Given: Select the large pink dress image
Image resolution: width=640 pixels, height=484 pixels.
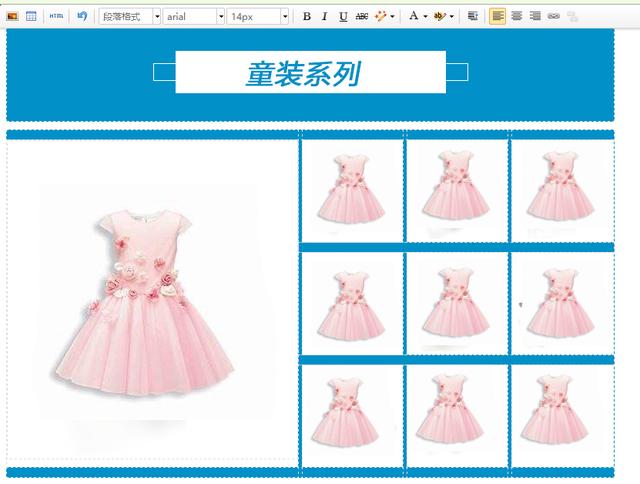Looking at the screenshot, I should (x=144, y=303).
